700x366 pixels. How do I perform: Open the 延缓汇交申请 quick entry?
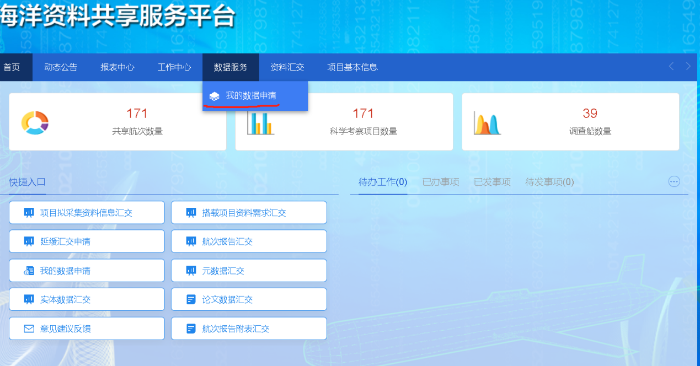[87, 241]
